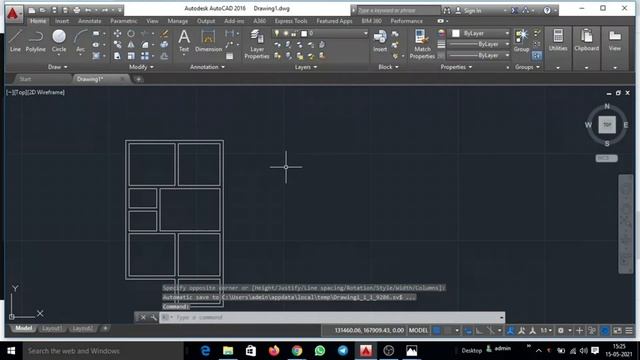Activate the Fillet tool in Modify panel
The height and width of the screenshot is (360, 640).
point(145,45)
